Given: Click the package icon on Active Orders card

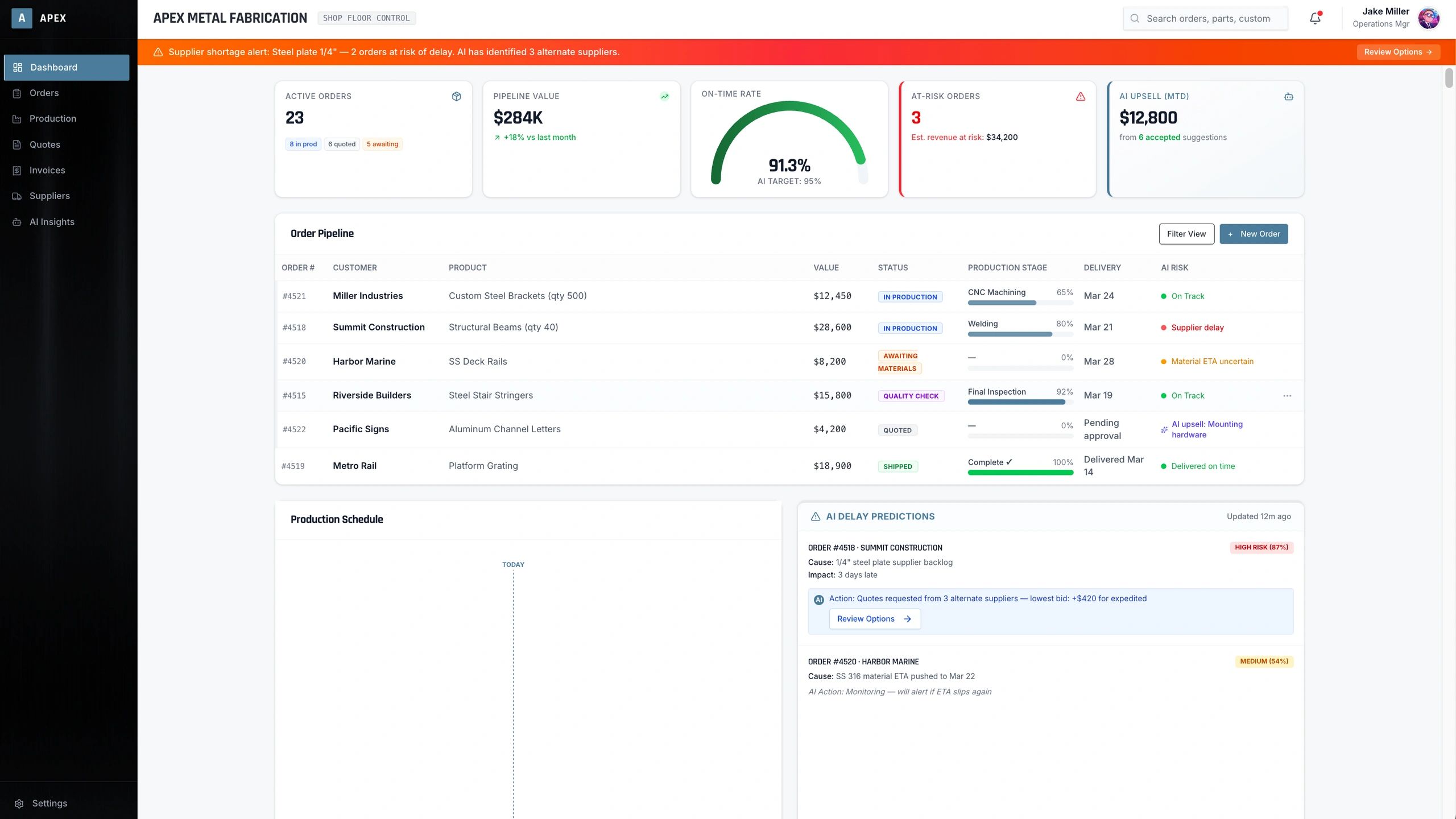Looking at the screenshot, I should pyautogui.click(x=457, y=96).
